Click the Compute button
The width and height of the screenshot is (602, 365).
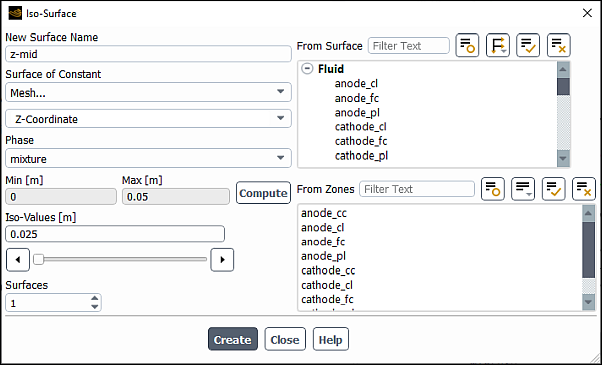tap(263, 193)
